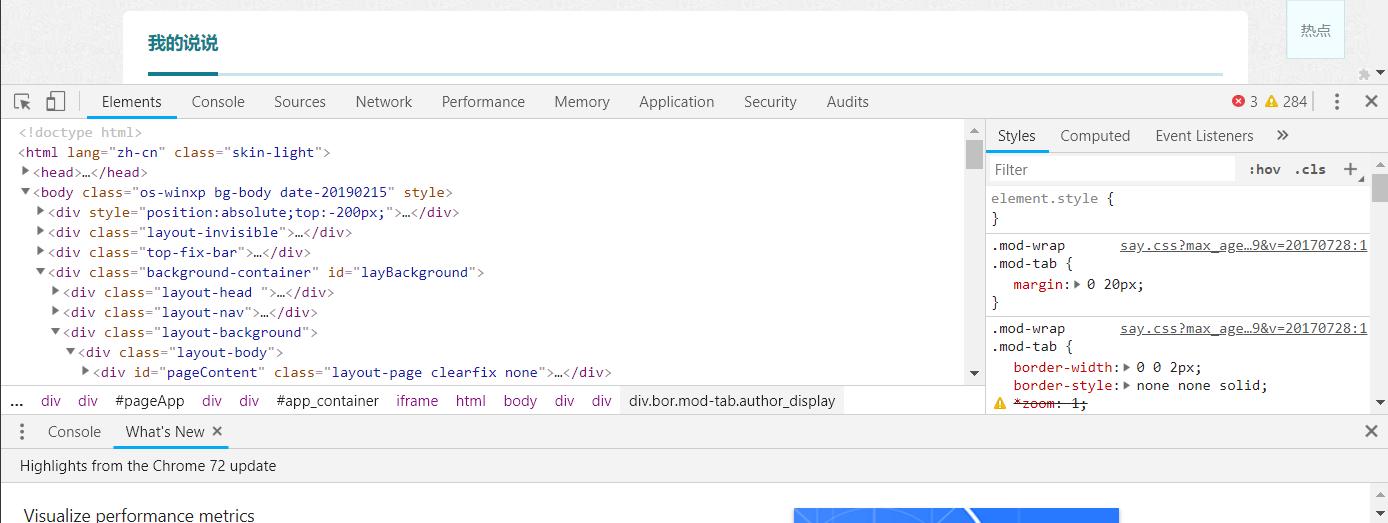
Task: Show more Styles pane tabs chevron
Action: [1283, 136]
